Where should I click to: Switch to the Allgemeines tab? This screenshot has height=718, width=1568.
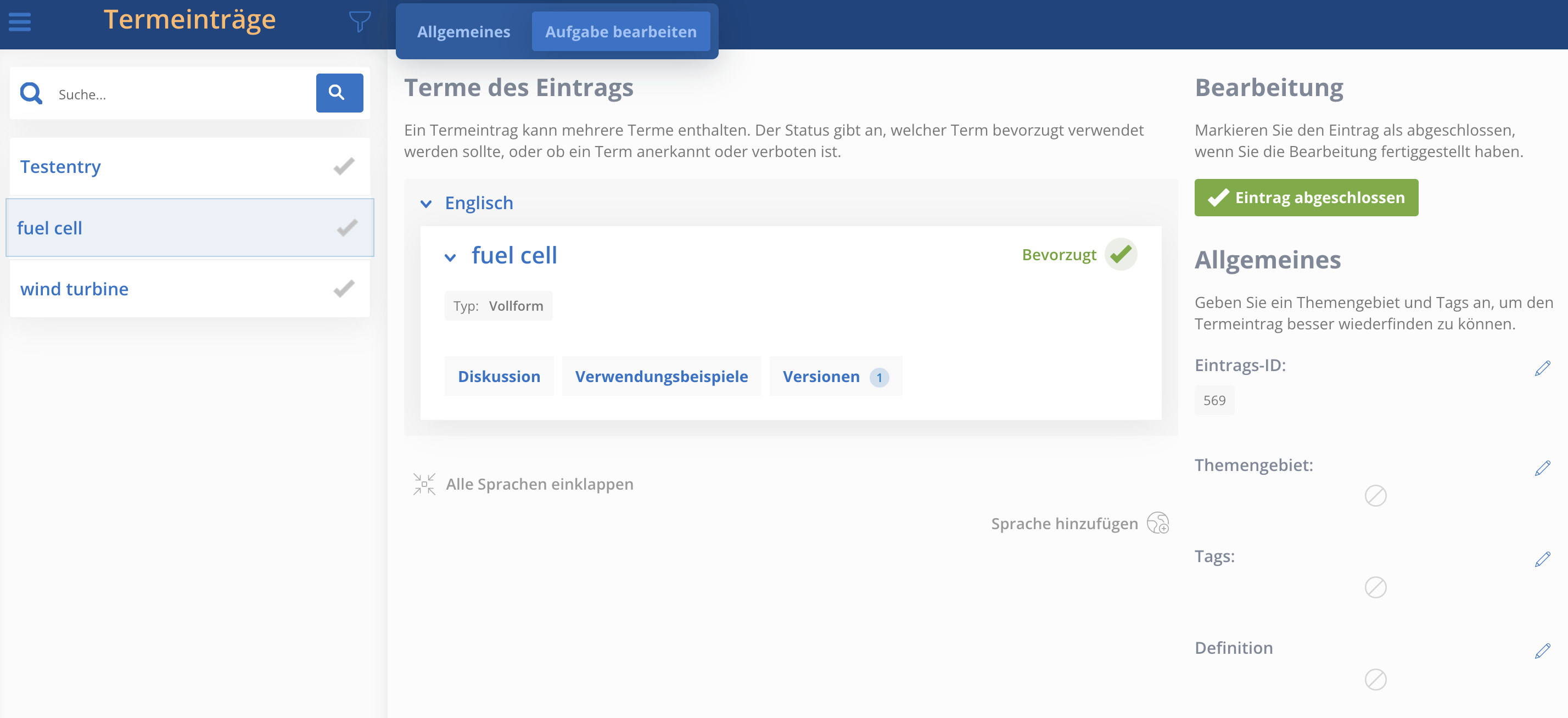(x=463, y=32)
